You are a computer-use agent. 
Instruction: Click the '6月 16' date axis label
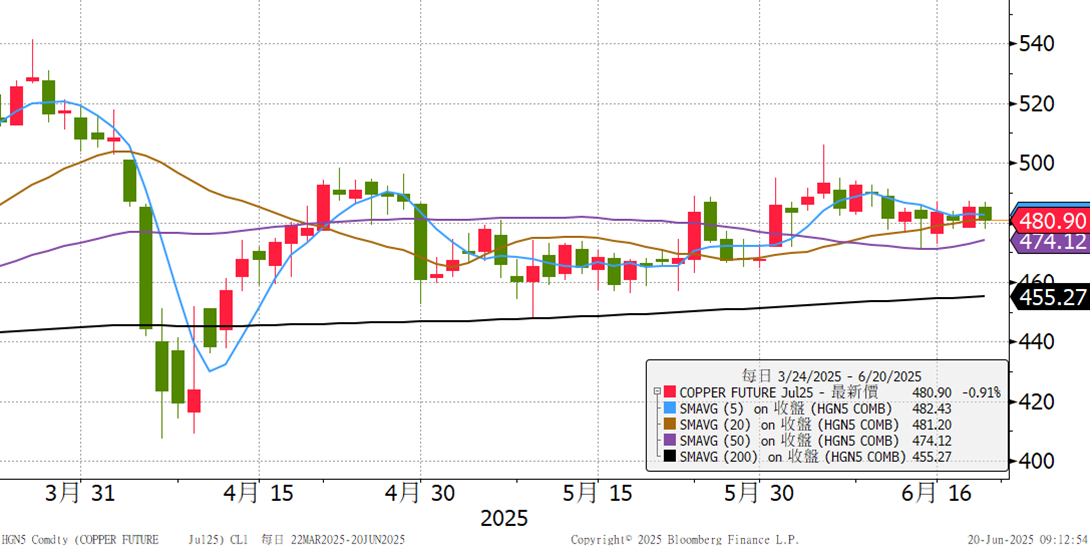click(936, 493)
